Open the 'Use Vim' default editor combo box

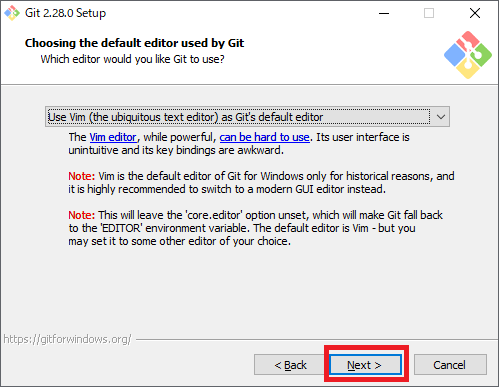point(247,117)
